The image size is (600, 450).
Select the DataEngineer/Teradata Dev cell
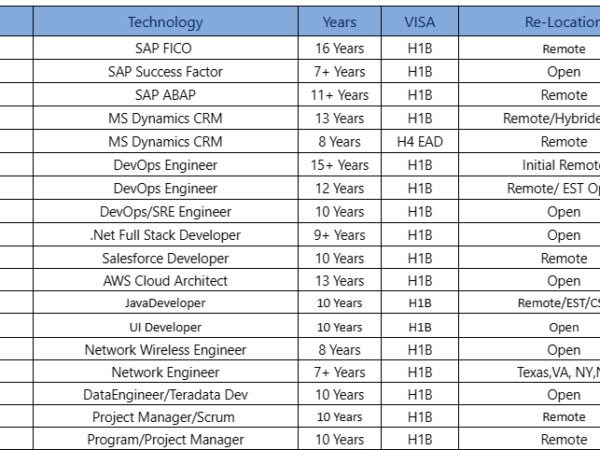click(165, 395)
